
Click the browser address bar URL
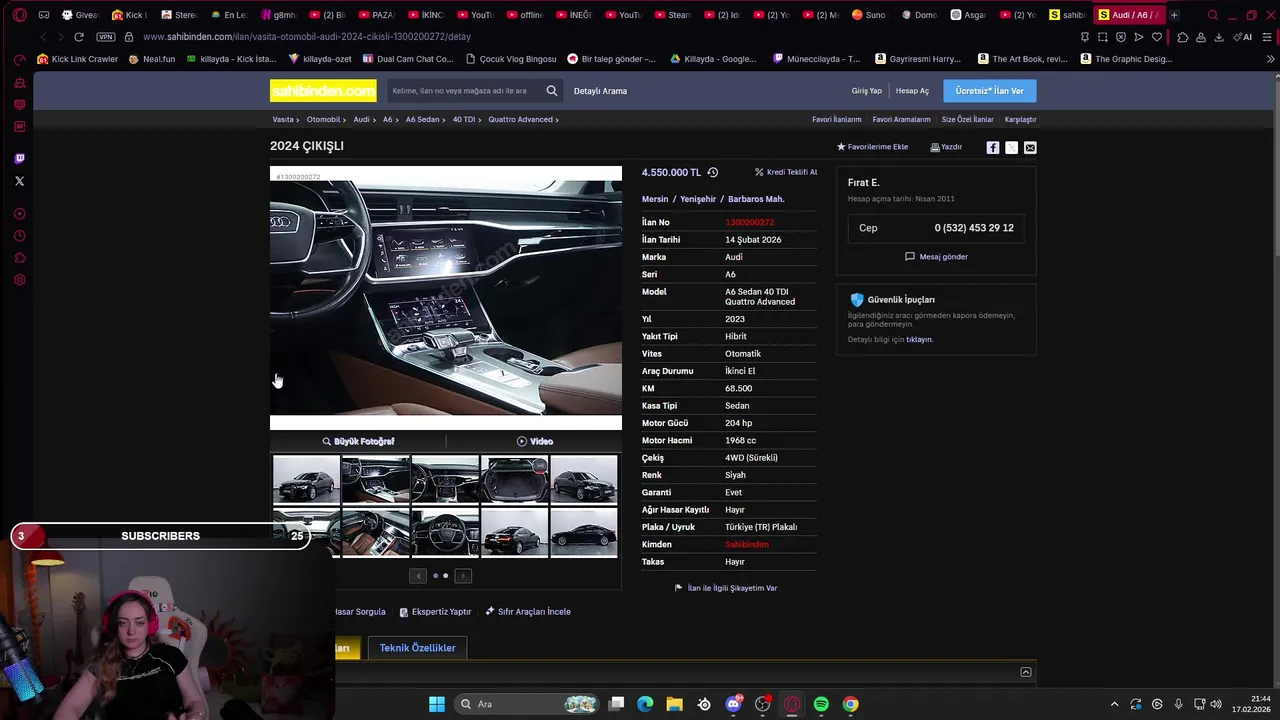click(306, 37)
